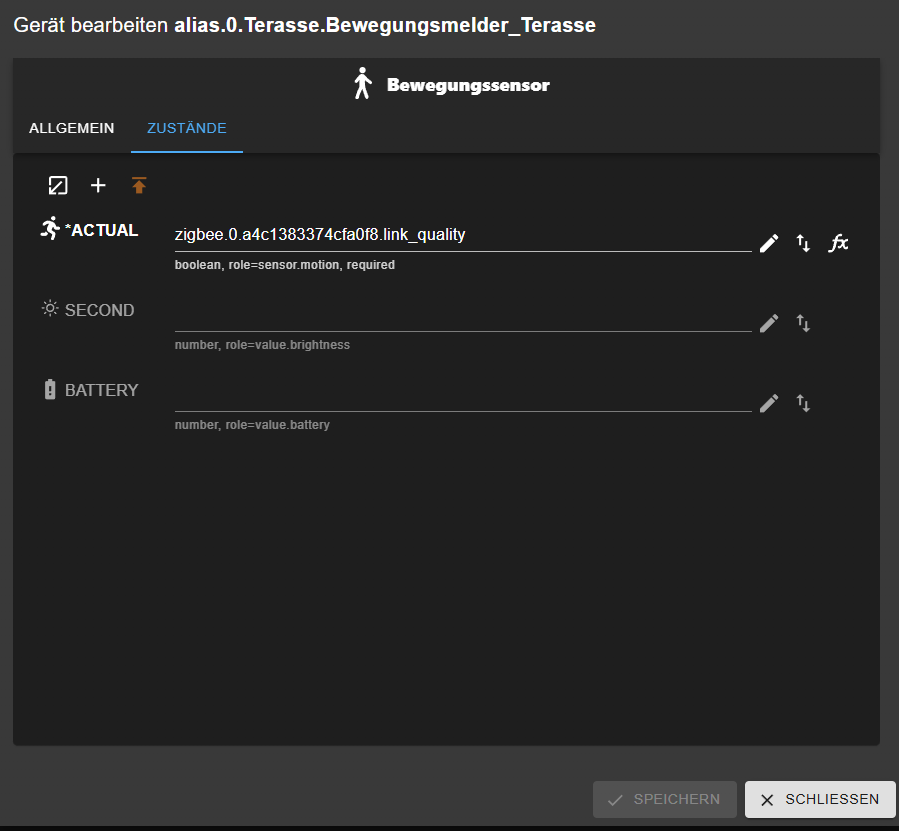Switch to the ALLGEMEIN tab

click(x=71, y=129)
